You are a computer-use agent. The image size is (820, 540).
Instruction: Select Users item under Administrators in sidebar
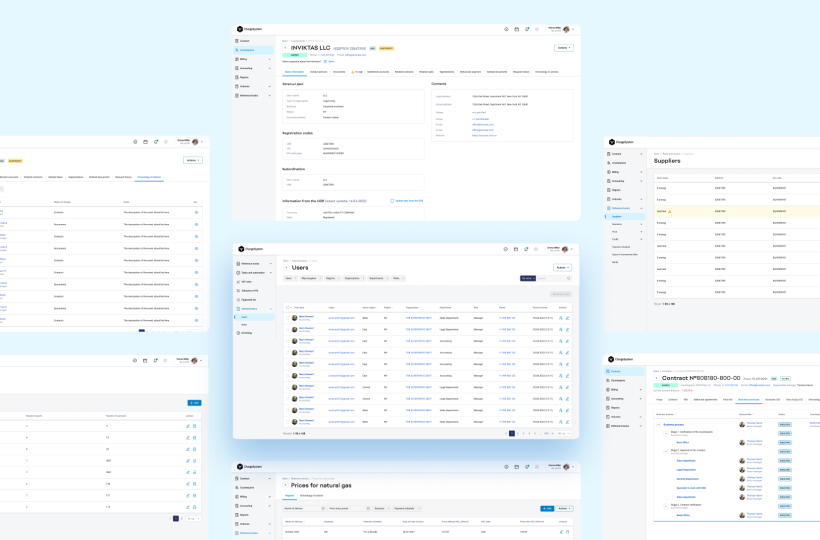pos(245,317)
